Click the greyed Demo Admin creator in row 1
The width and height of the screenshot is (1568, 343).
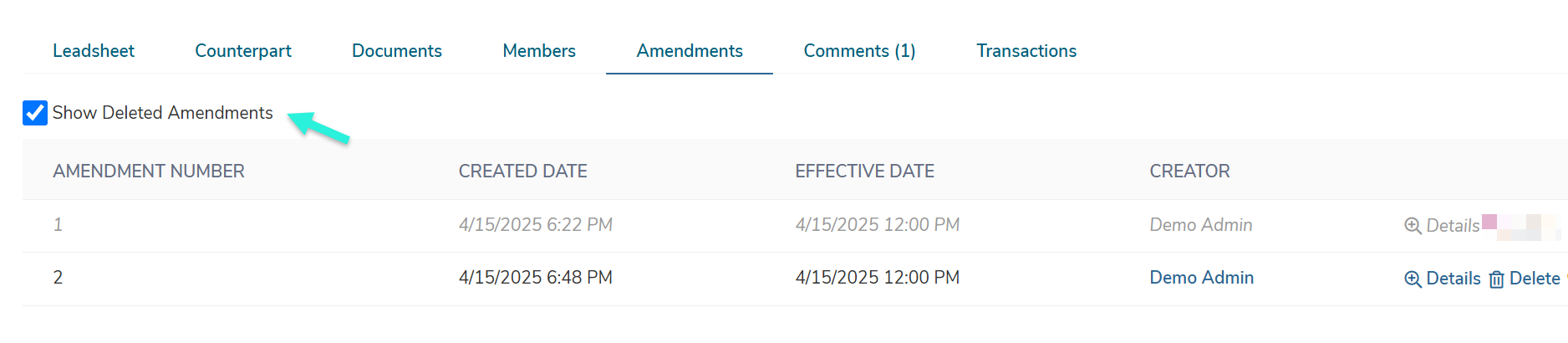coord(1201,225)
